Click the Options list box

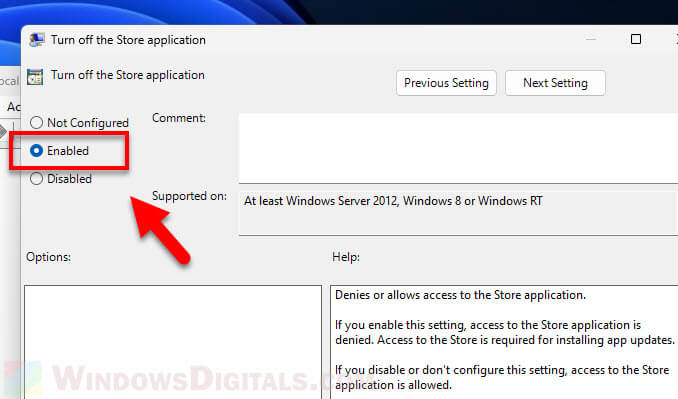(x=173, y=342)
